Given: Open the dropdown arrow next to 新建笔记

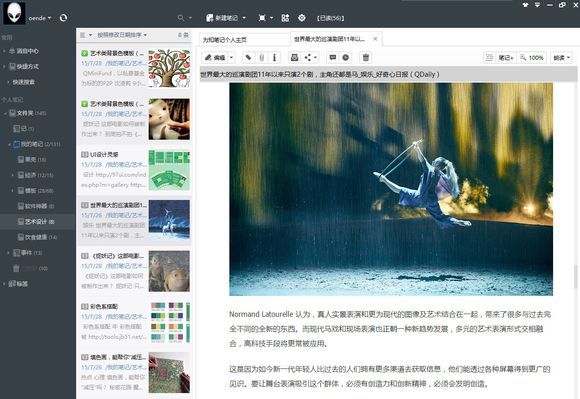Looking at the screenshot, I should click(x=244, y=18).
